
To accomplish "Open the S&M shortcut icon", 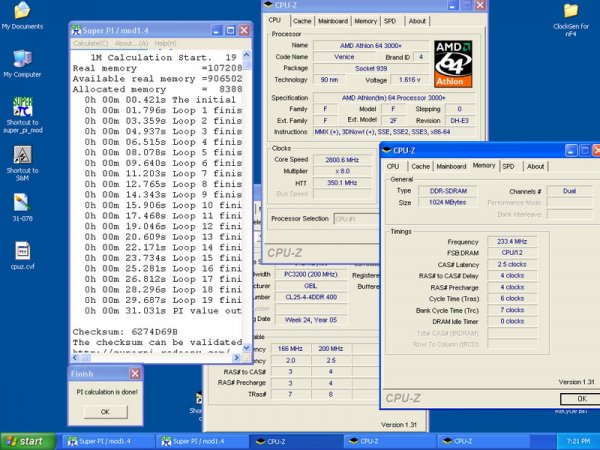I will pyautogui.click(x=23, y=155).
